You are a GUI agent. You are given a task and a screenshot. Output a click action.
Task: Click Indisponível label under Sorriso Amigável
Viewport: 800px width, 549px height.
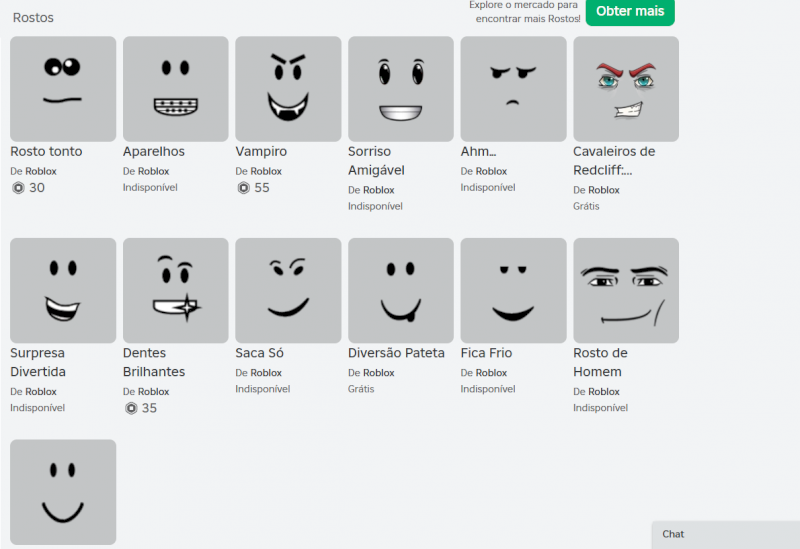point(375,207)
